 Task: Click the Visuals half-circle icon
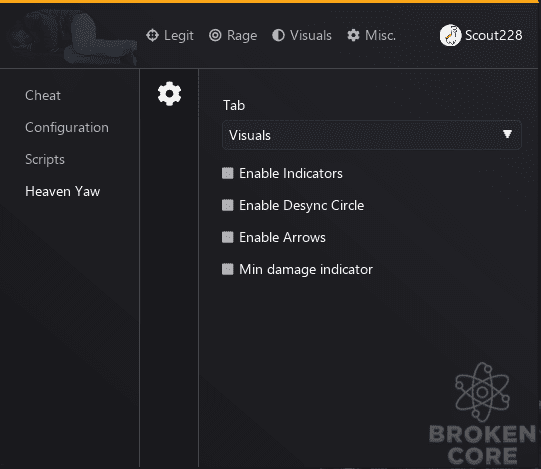coord(278,35)
